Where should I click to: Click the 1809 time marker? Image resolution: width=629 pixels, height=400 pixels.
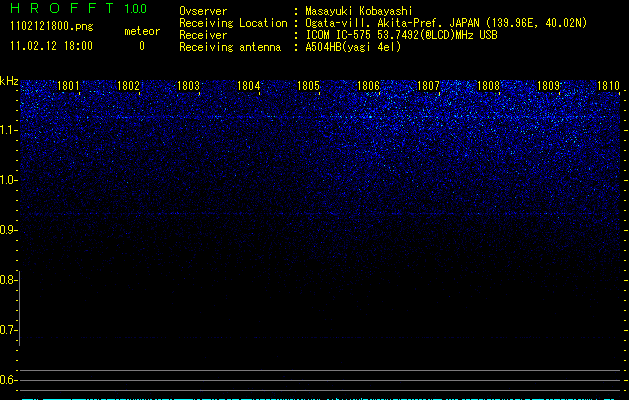[x=548, y=86]
